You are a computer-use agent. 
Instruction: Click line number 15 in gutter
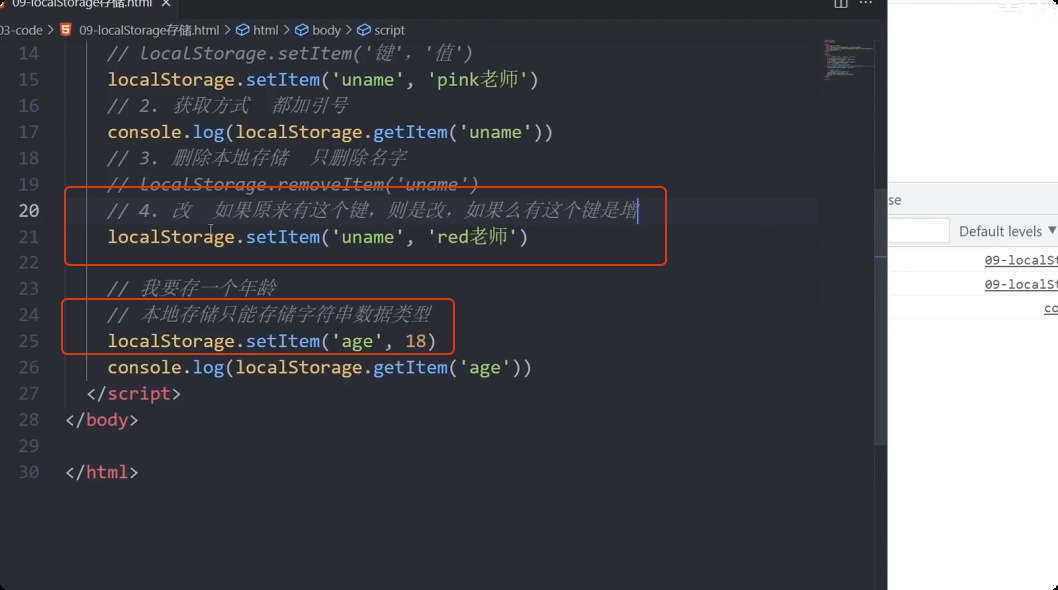[x=28, y=80]
